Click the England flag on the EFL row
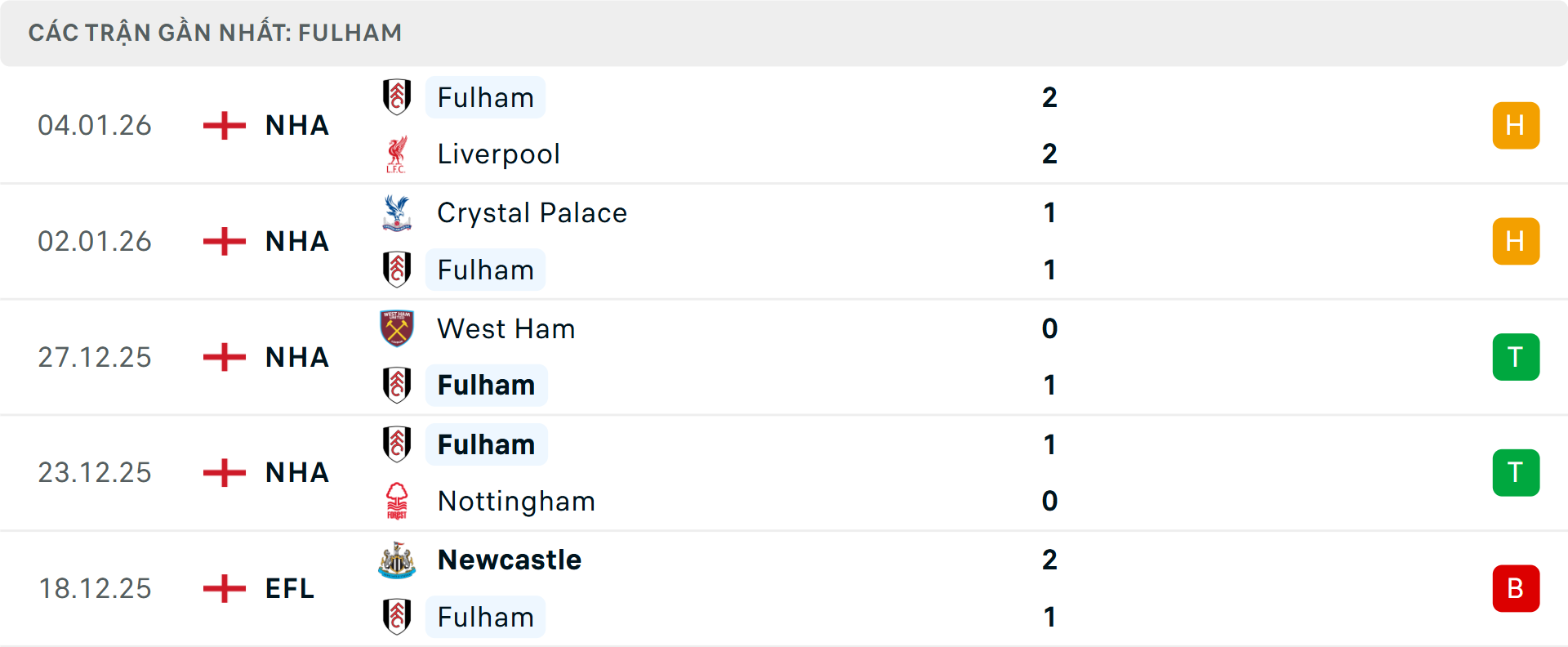 coord(223,588)
